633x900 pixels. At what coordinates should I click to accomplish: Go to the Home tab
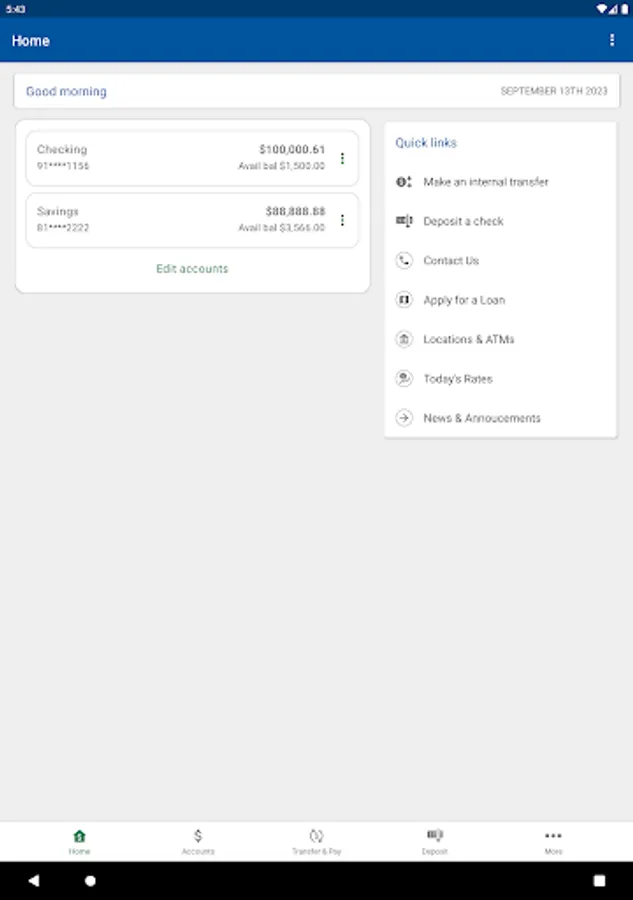tap(79, 841)
